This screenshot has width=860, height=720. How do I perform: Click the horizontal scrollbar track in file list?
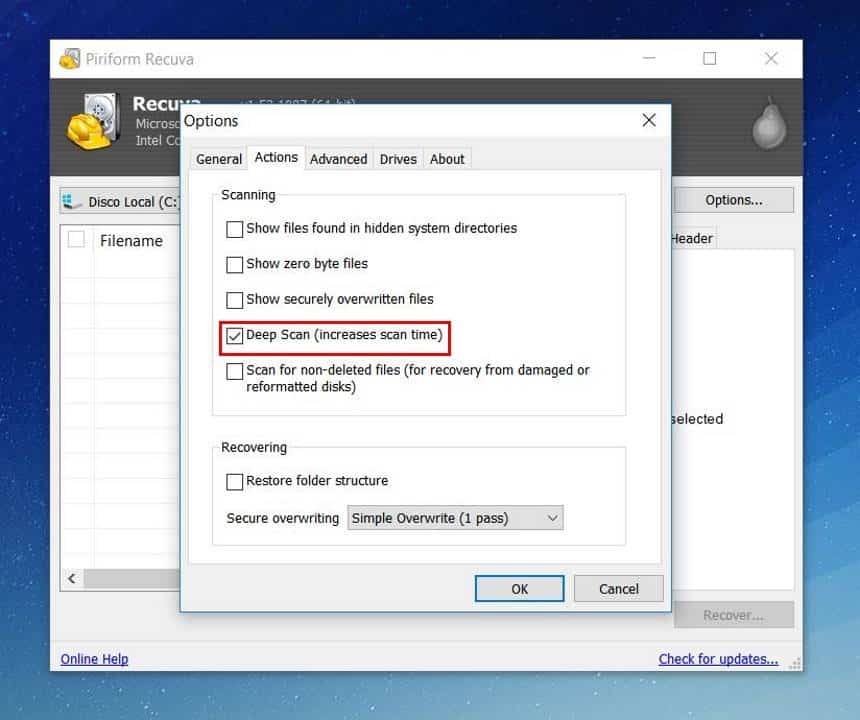click(132, 579)
